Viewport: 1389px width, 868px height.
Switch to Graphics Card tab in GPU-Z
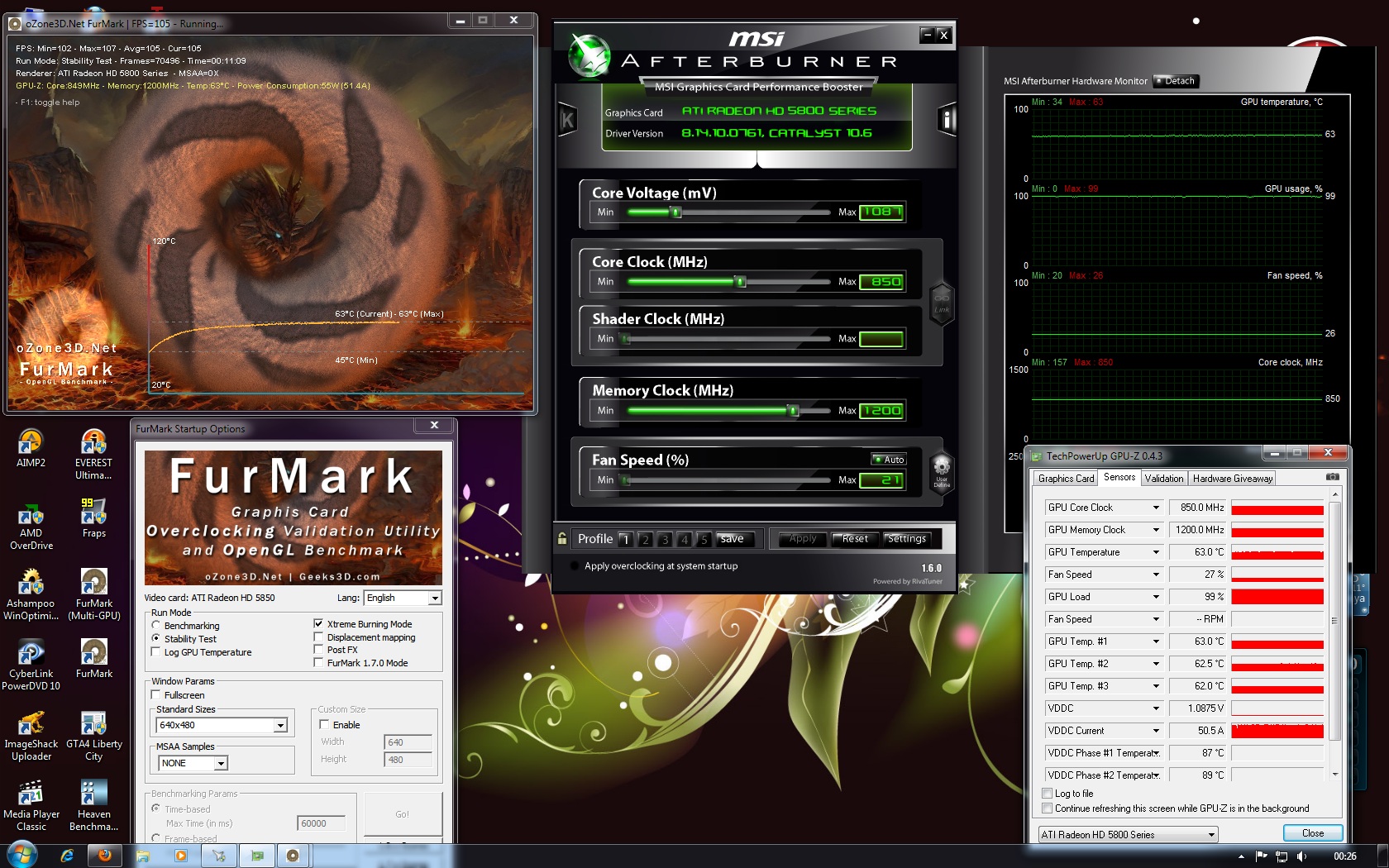click(x=1066, y=479)
